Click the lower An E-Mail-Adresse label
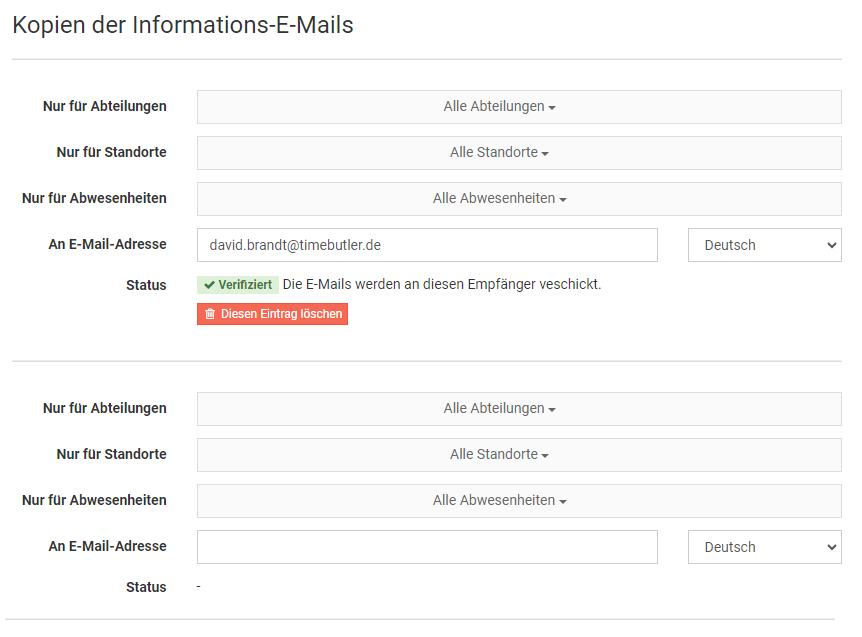Image resolution: width=862 pixels, height=637 pixels. point(107,546)
